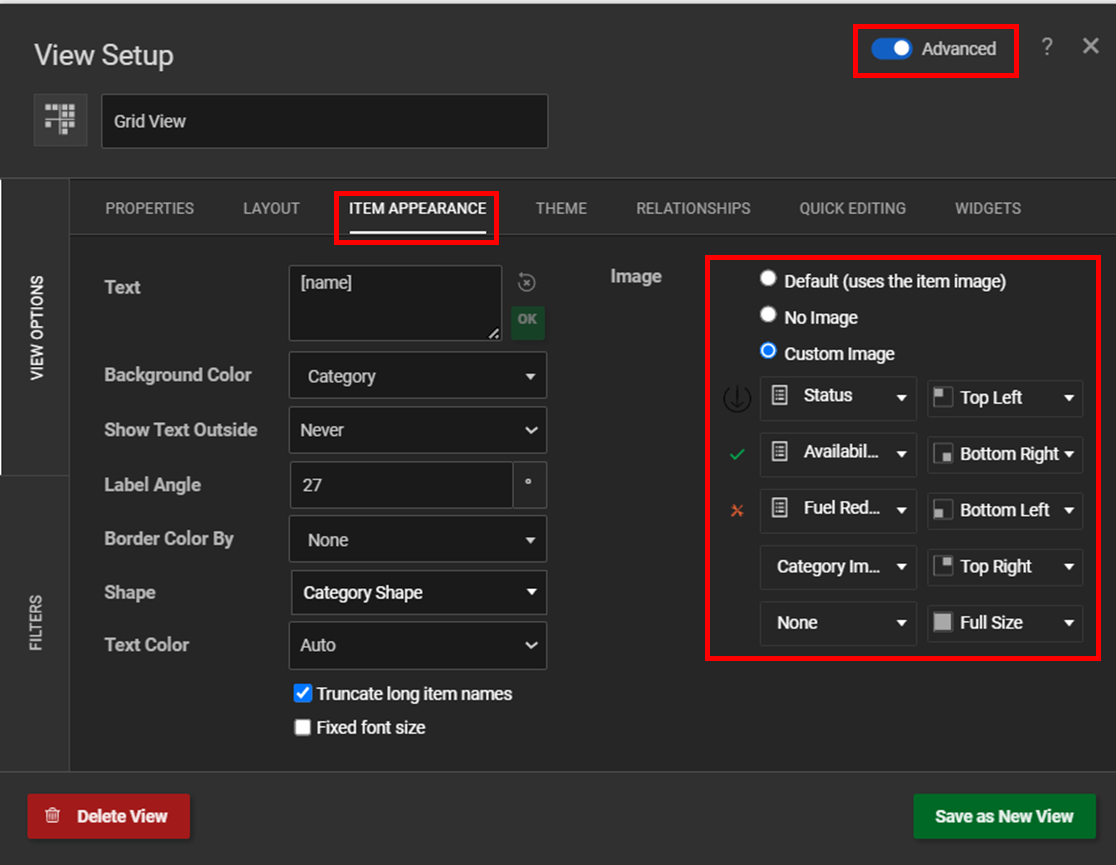Click the trash icon on Delete View
This screenshot has width=1116, height=865.
point(53,815)
